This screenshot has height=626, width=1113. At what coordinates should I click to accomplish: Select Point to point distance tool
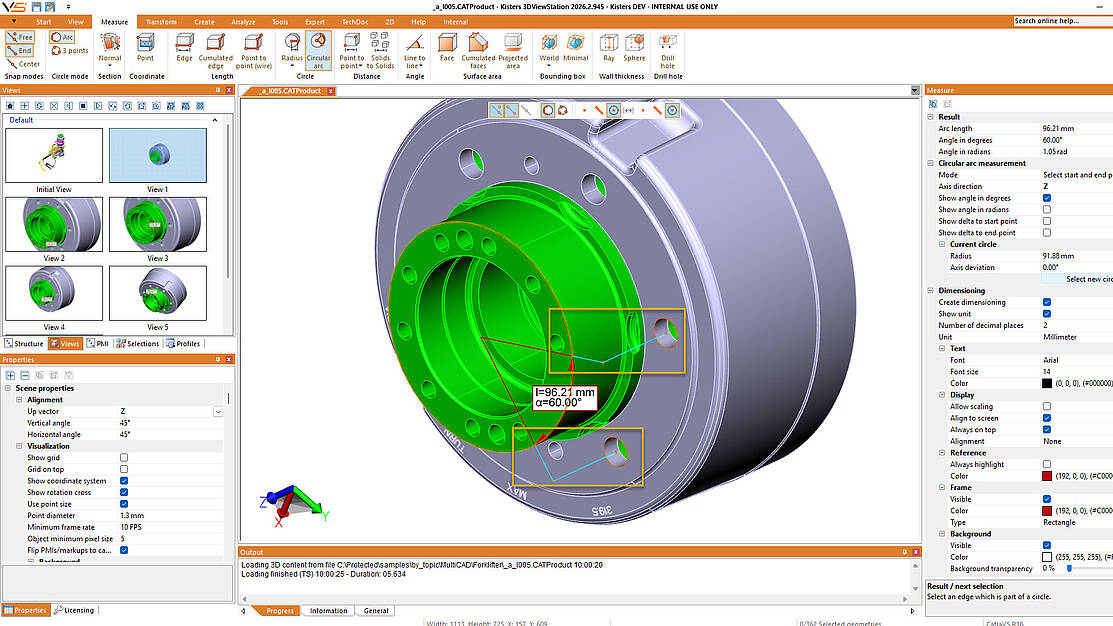[x=351, y=50]
